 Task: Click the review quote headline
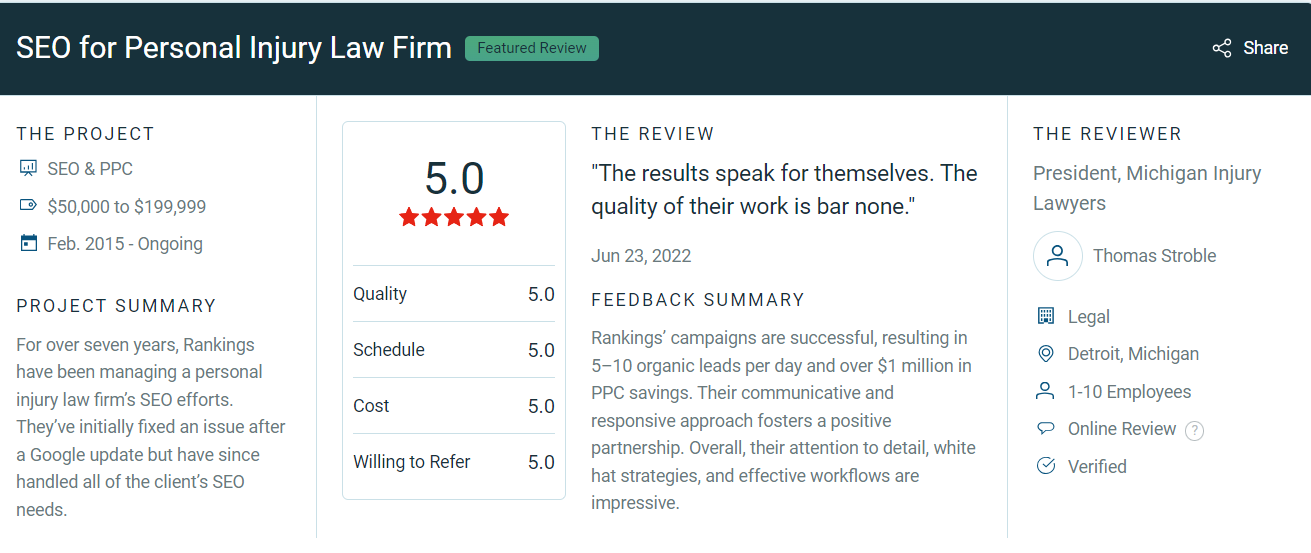pos(784,189)
